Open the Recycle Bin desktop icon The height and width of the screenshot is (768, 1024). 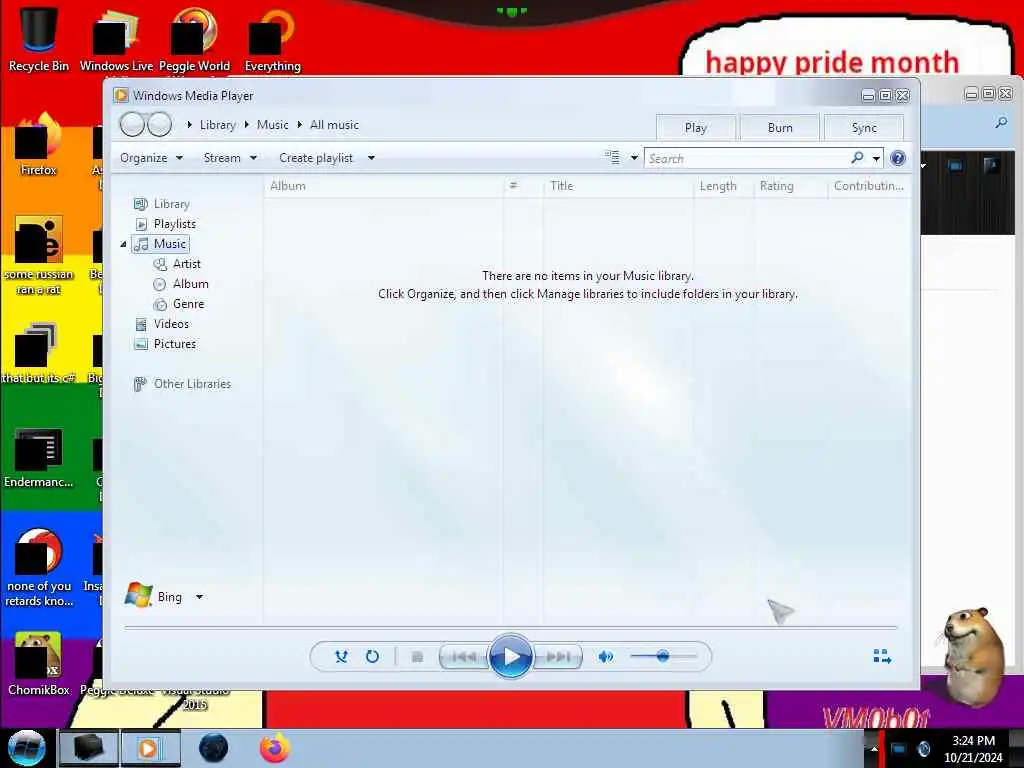[38, 38]
